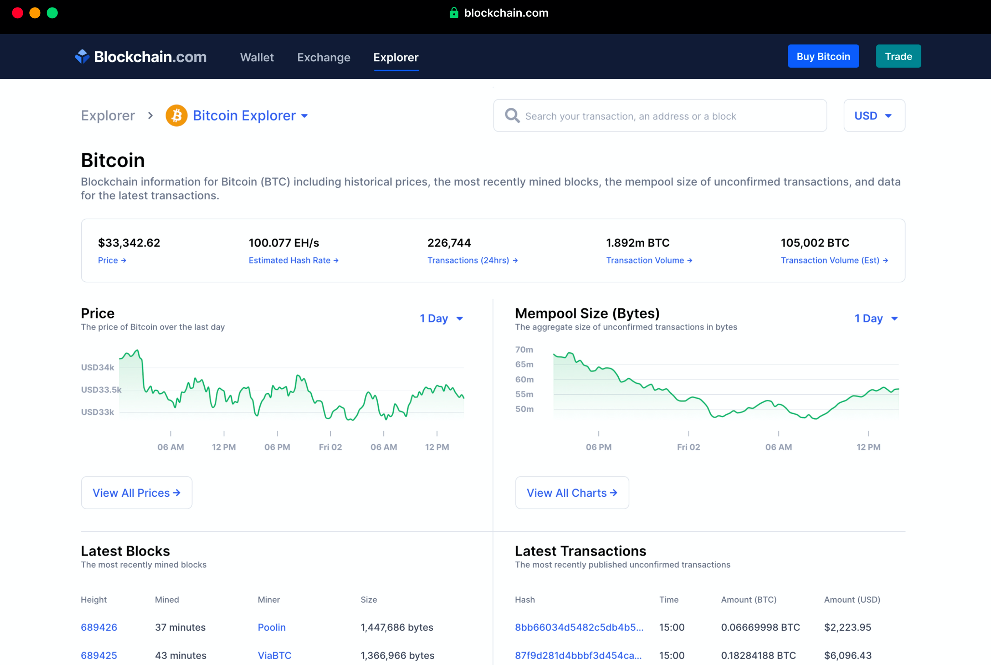Open block height 689426

click(x=99, y=628)
